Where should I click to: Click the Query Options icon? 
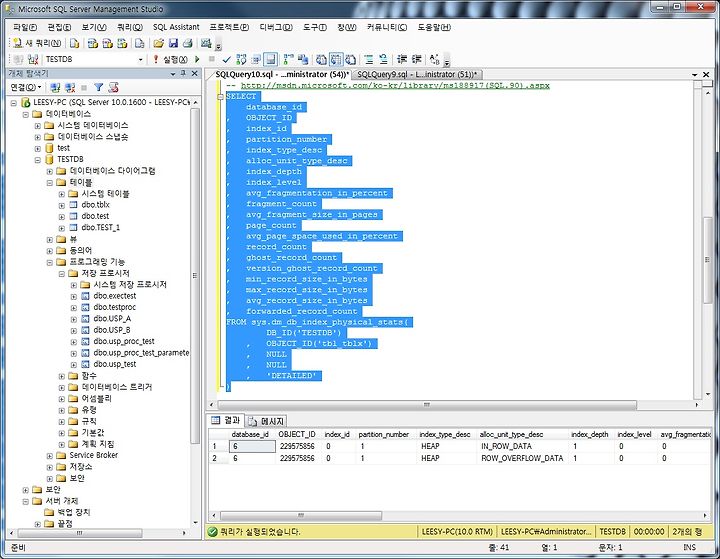[256, 59]
